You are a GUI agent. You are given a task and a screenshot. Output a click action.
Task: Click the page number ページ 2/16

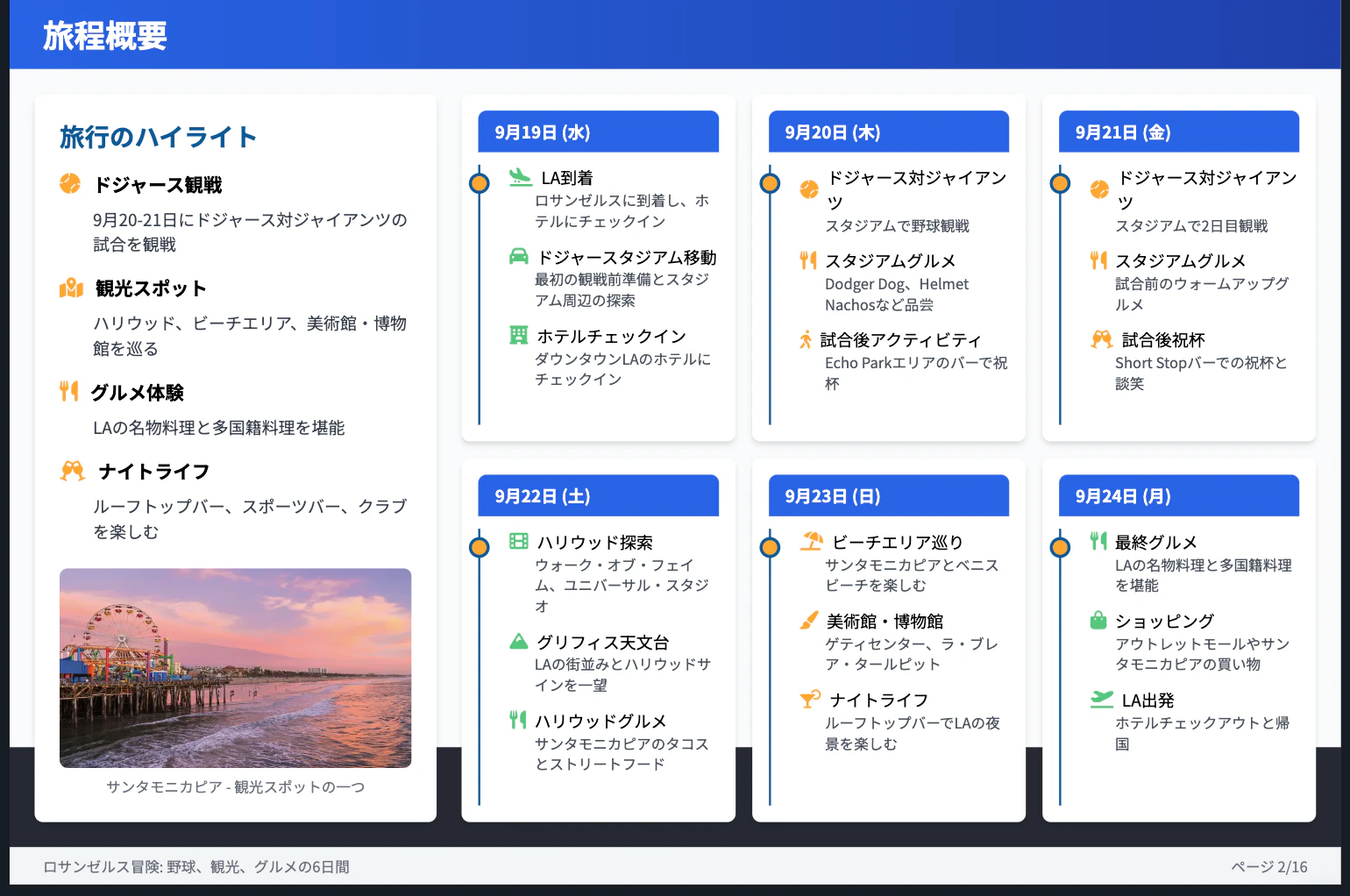tap(1268, 866)
